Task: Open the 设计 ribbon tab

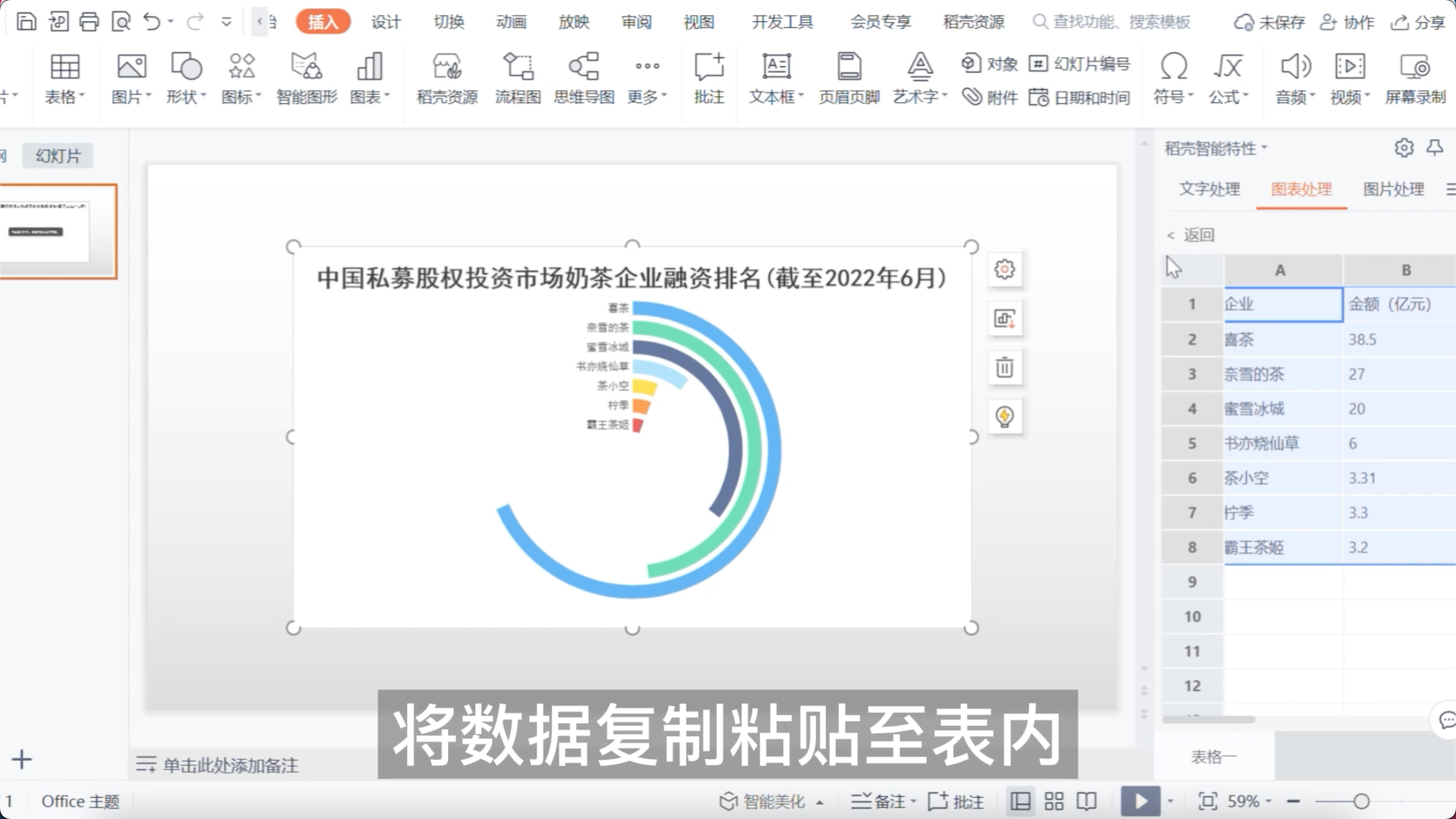Action: point(386,22)
